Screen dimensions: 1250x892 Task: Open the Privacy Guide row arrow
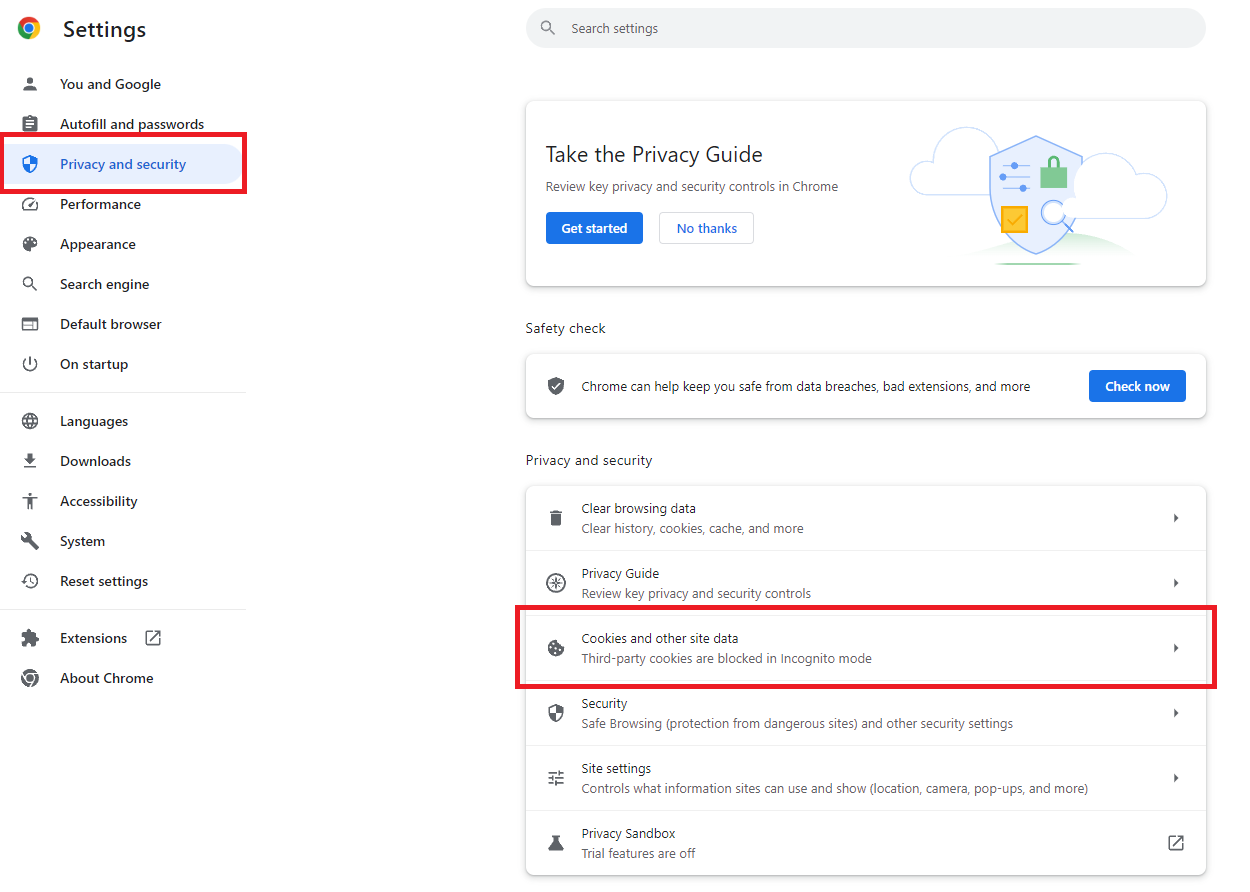1176,583
